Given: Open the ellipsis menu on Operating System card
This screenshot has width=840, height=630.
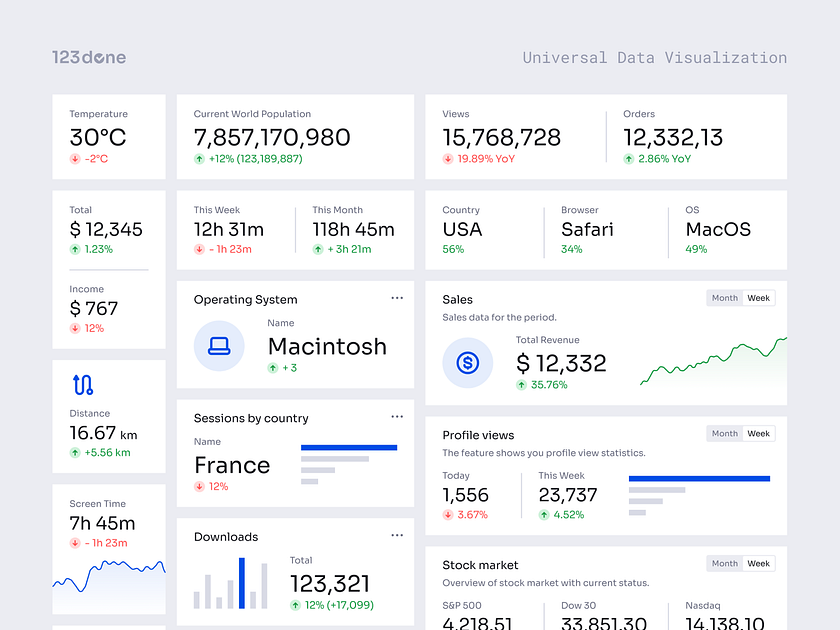Looking at the screenshot, I should click(x=397, y=297).
